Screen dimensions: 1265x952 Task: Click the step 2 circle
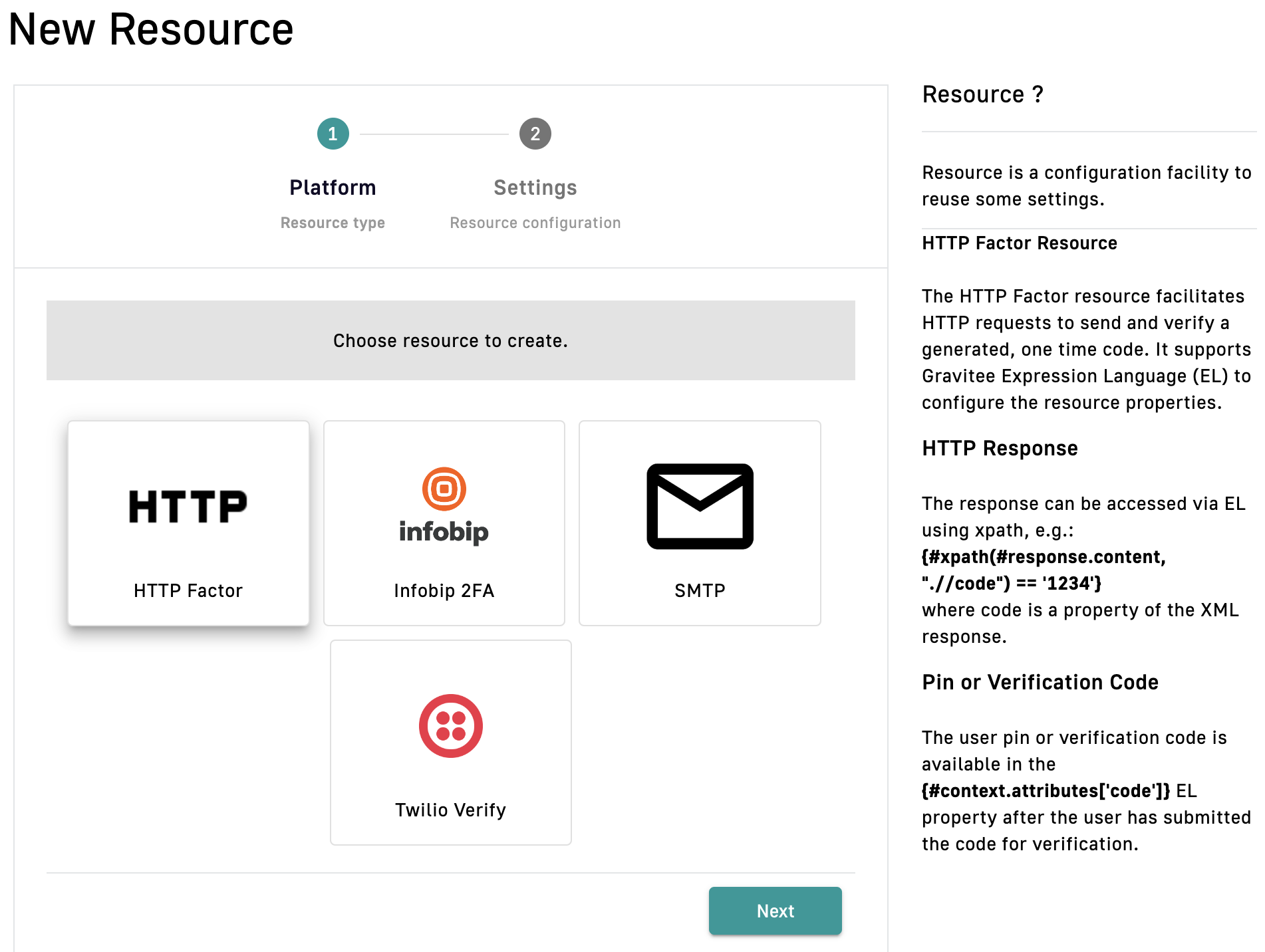[x=535, y=134]
